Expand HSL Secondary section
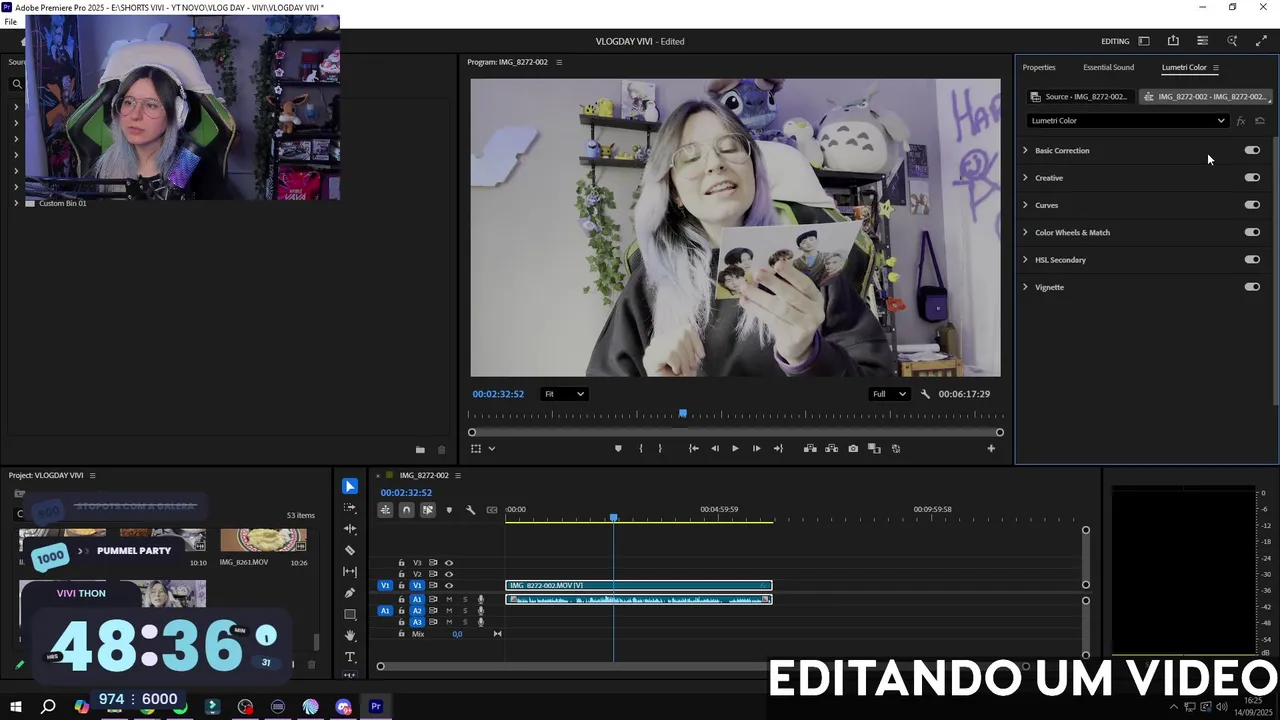This screenshot has width=1280, height=720. (1025, 260)
